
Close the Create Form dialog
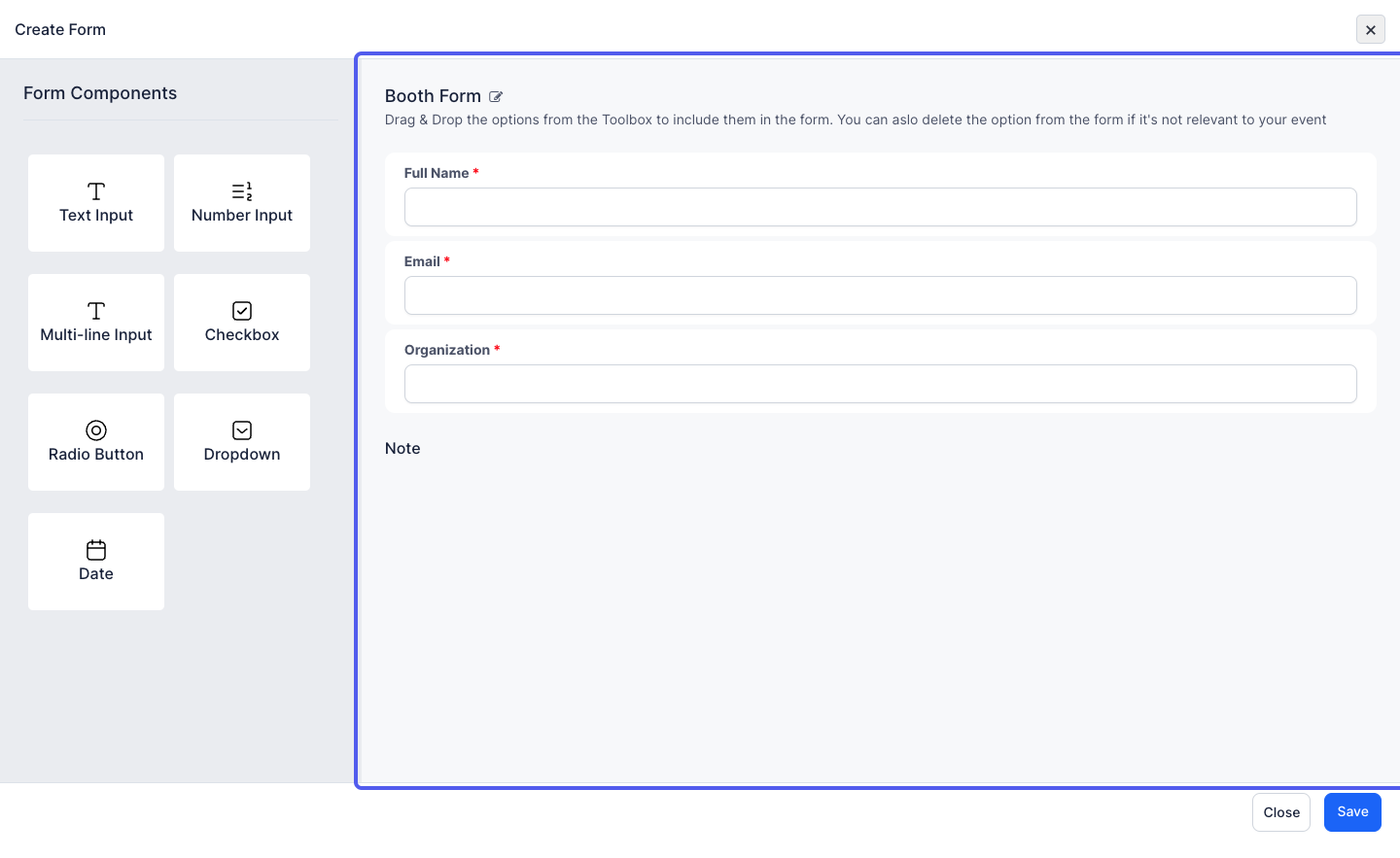tap(1371, 29)
